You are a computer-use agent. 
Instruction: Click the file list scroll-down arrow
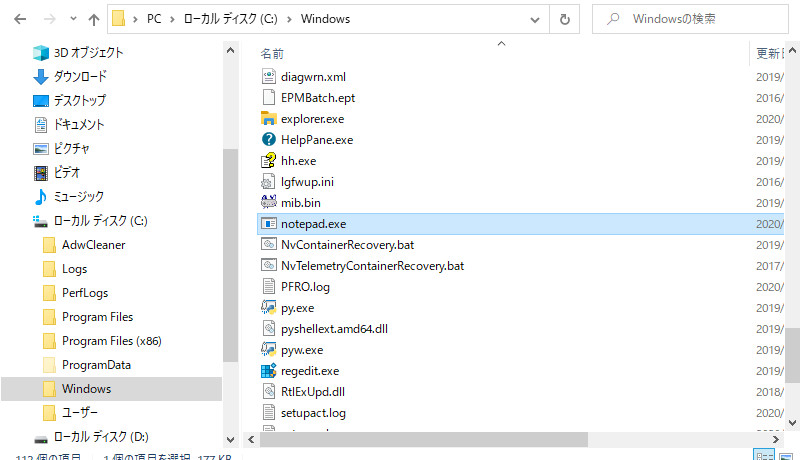pos(792,423)
